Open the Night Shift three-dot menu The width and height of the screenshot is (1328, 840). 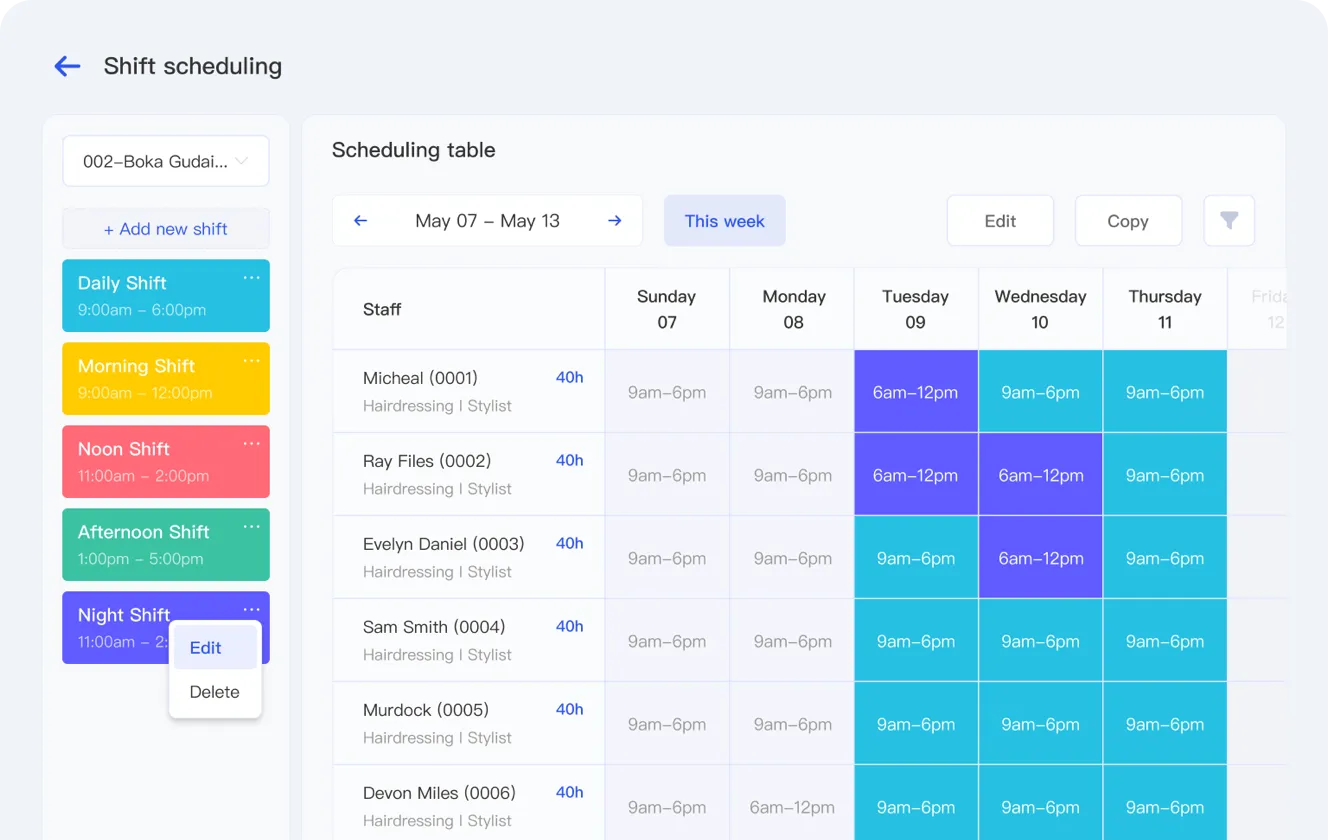[x=251, y=609]
